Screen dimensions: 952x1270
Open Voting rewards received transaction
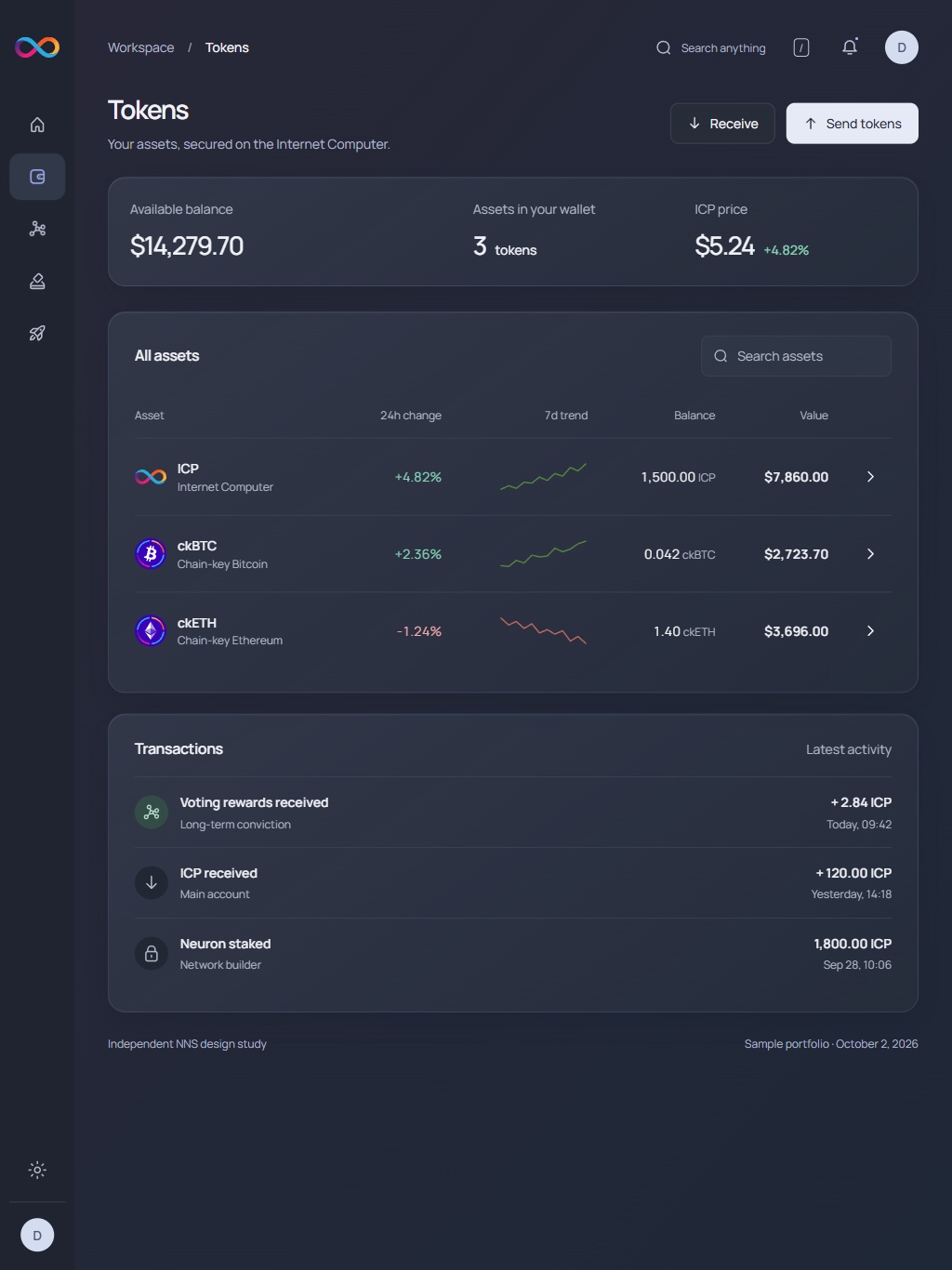coord(254,802)
